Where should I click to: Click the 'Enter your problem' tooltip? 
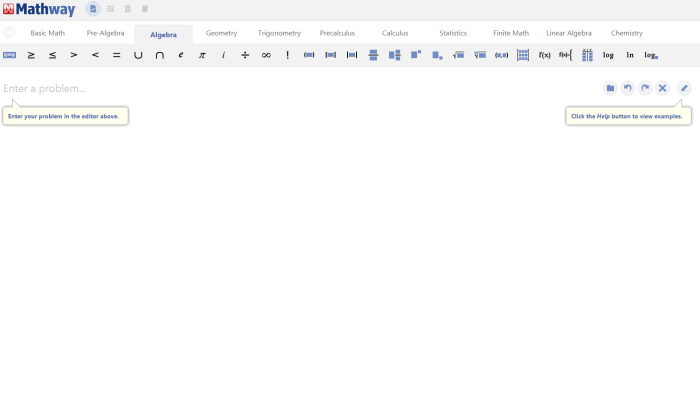[x=65, y=116]
